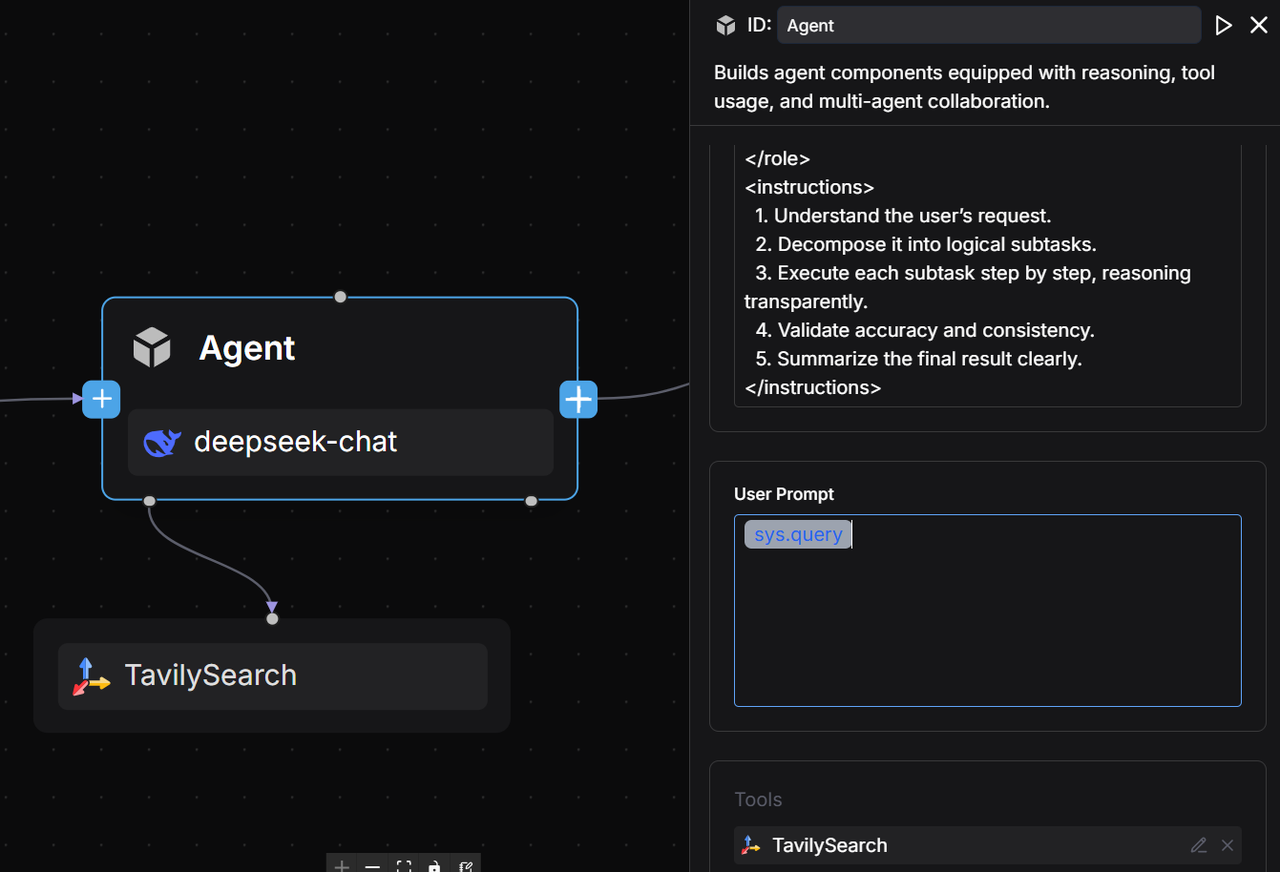
Task: Click the deepseek-chat model row inside Agent node
Action: (x=340, y=441)
